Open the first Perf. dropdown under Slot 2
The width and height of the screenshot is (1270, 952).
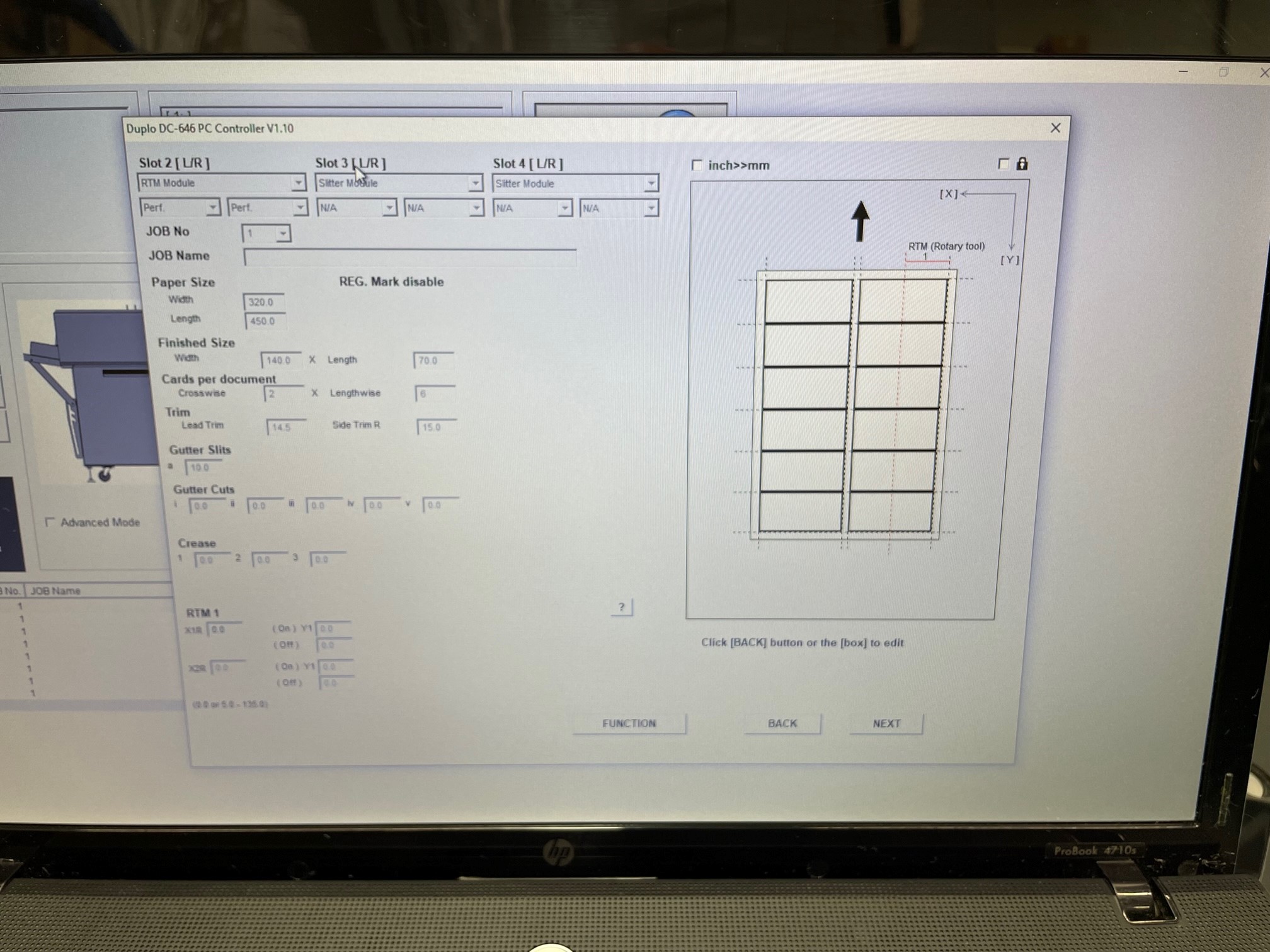(212, 207)
